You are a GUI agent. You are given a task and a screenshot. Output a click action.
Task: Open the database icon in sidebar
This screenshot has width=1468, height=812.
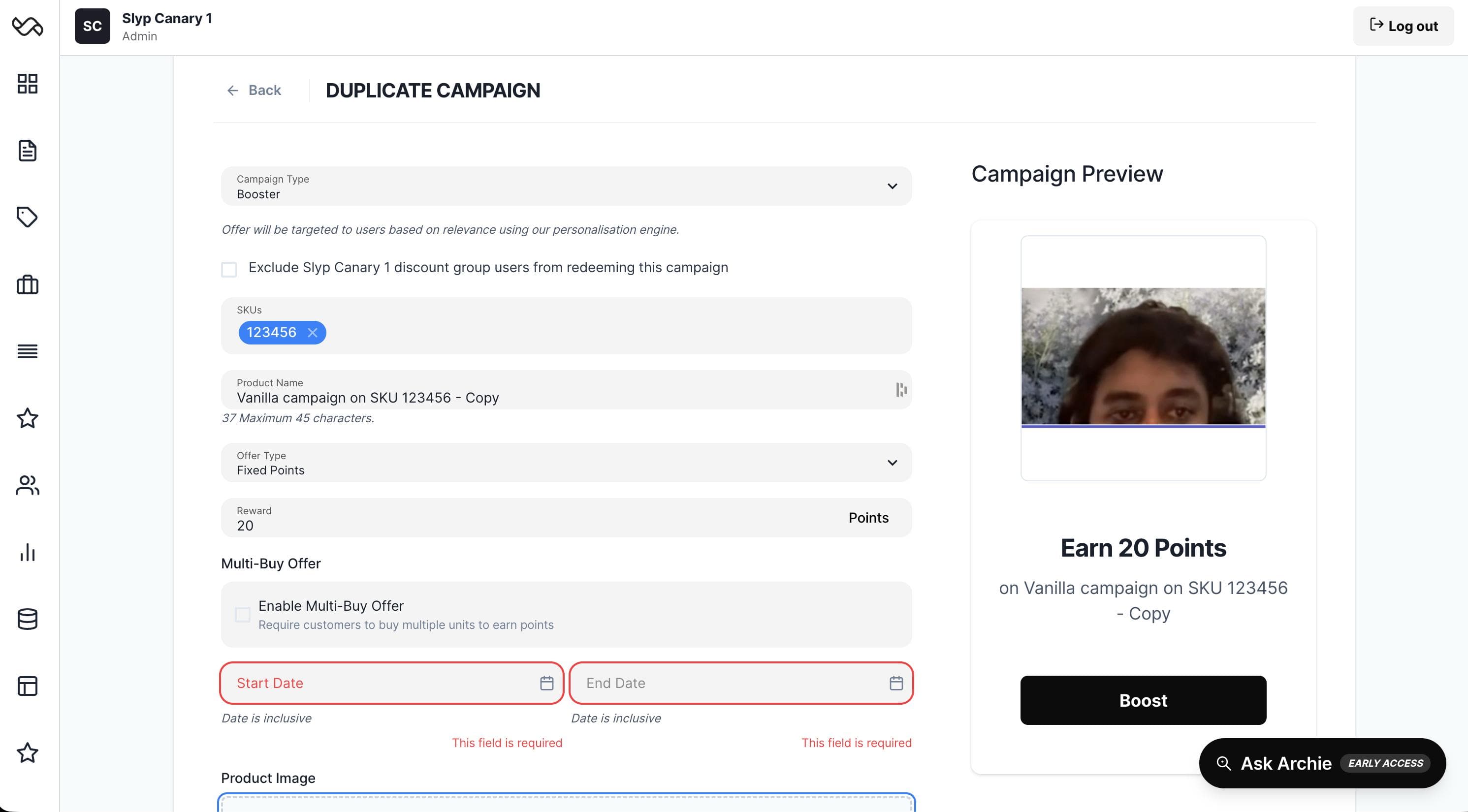tap(28, 619)
